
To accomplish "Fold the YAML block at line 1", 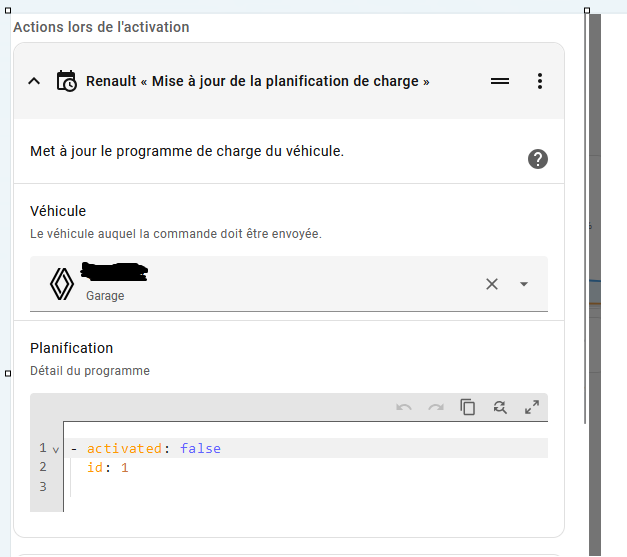I will point(56,449).
